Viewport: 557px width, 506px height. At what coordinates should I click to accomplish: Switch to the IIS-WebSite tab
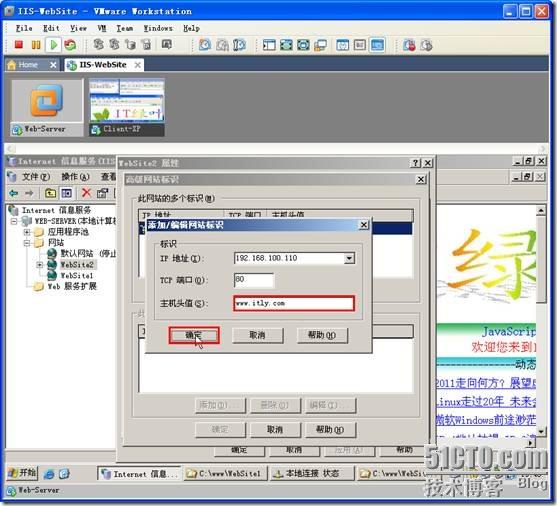pyautogui.click(x=103, y=65)
